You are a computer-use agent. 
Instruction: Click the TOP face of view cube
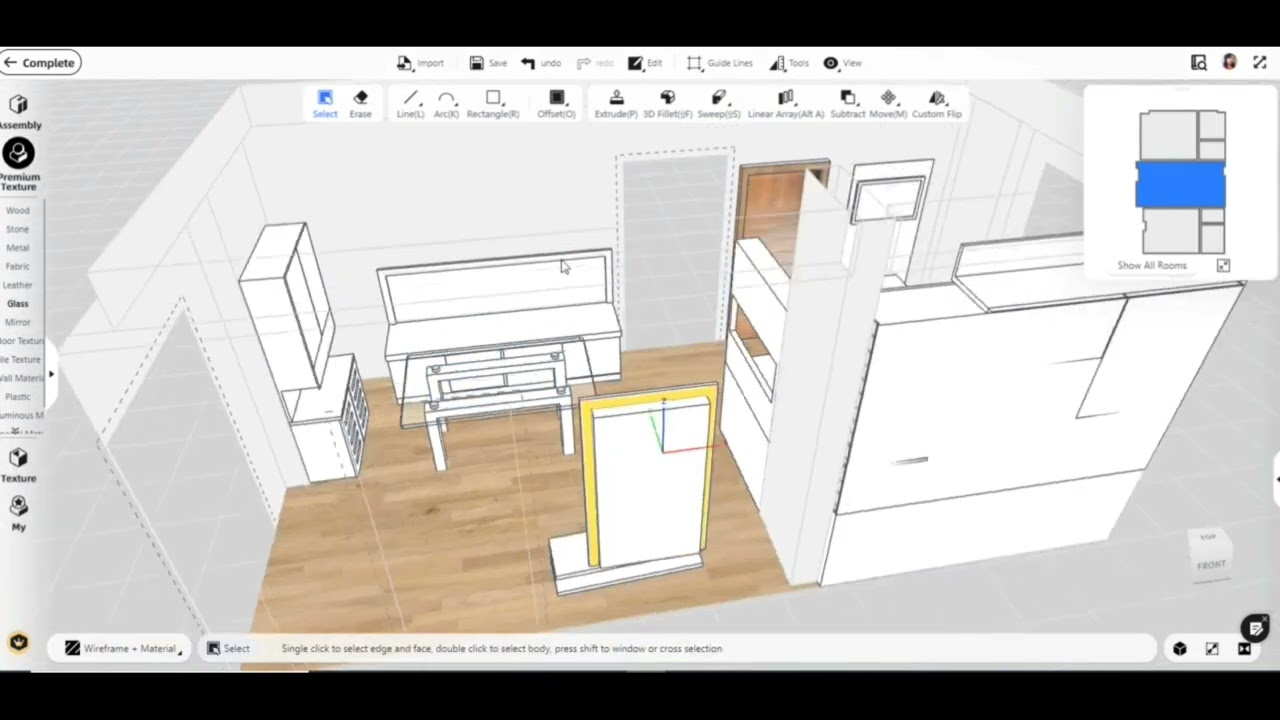(1208, 538)
